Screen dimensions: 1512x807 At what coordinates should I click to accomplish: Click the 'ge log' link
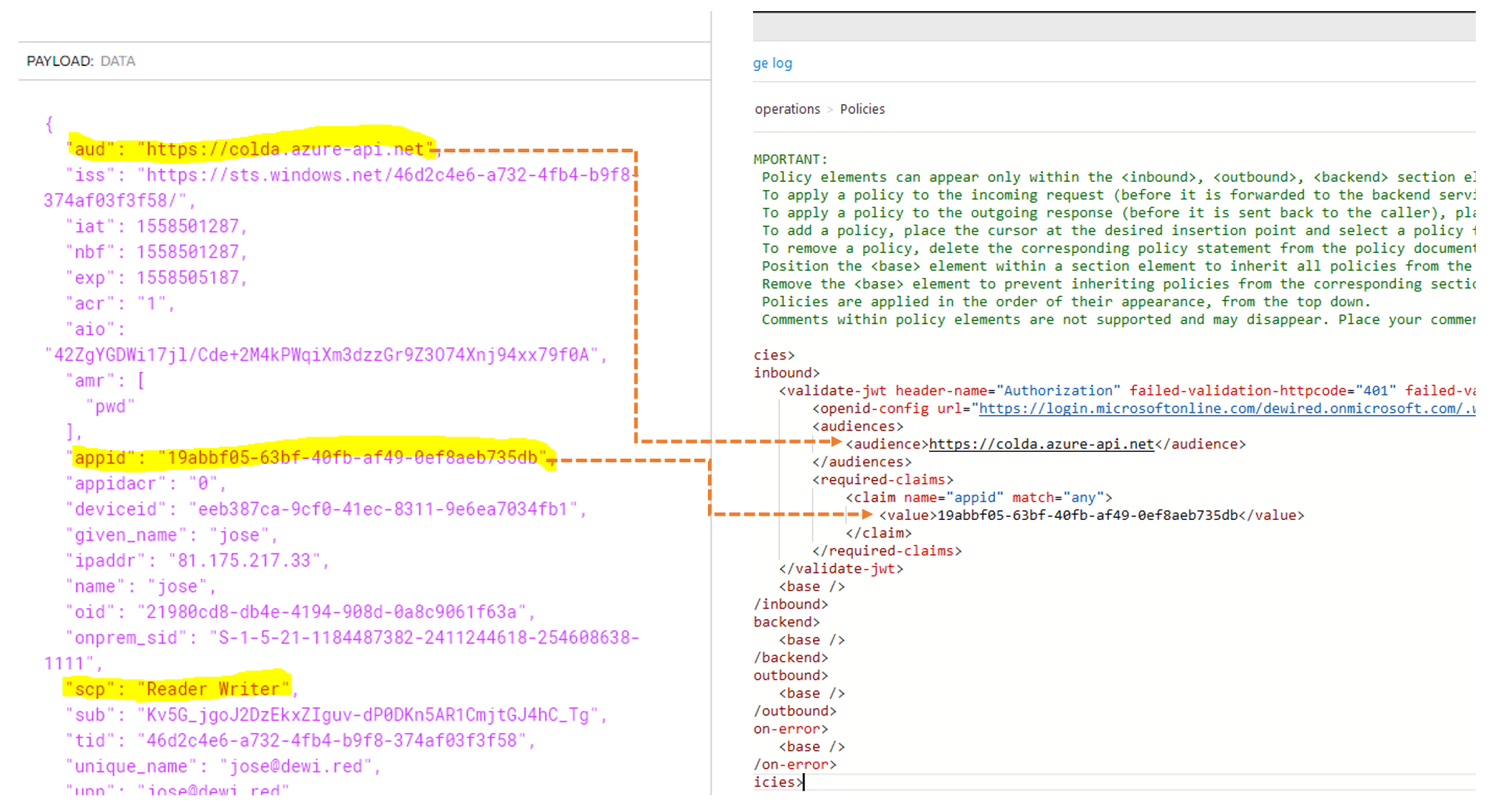[x=772, y=63]
